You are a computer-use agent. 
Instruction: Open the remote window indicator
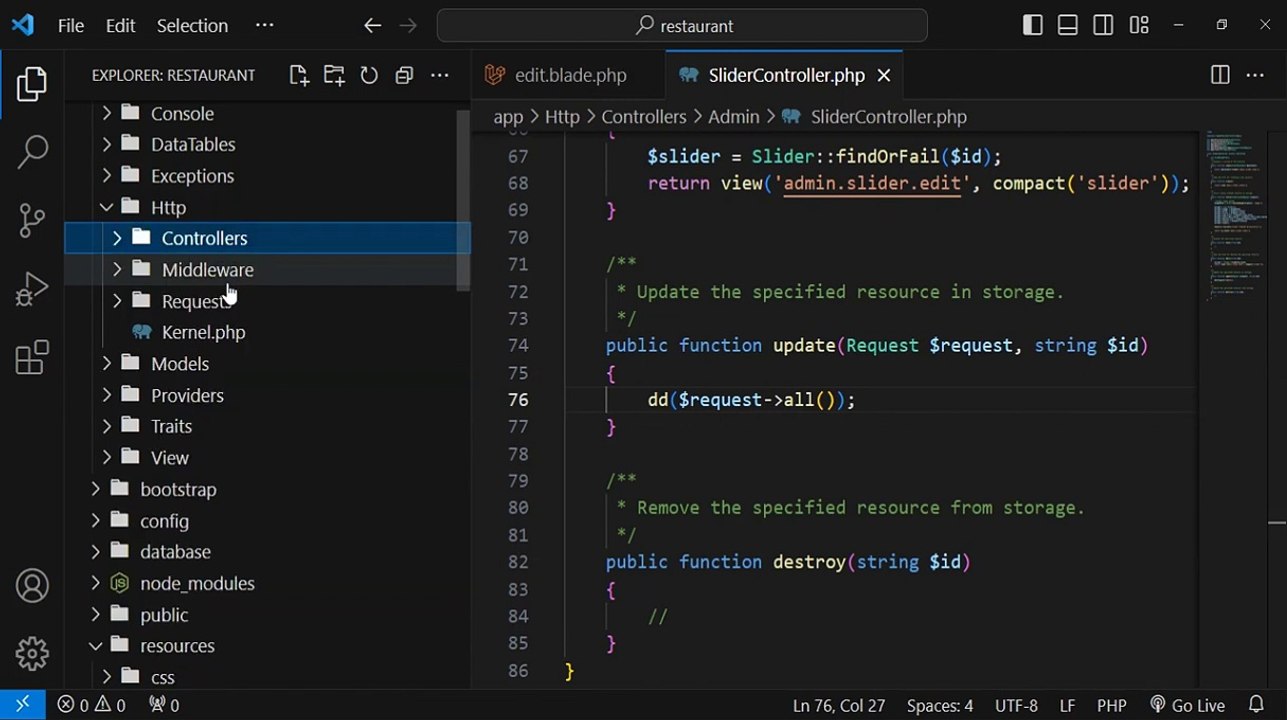coord(22,705)
